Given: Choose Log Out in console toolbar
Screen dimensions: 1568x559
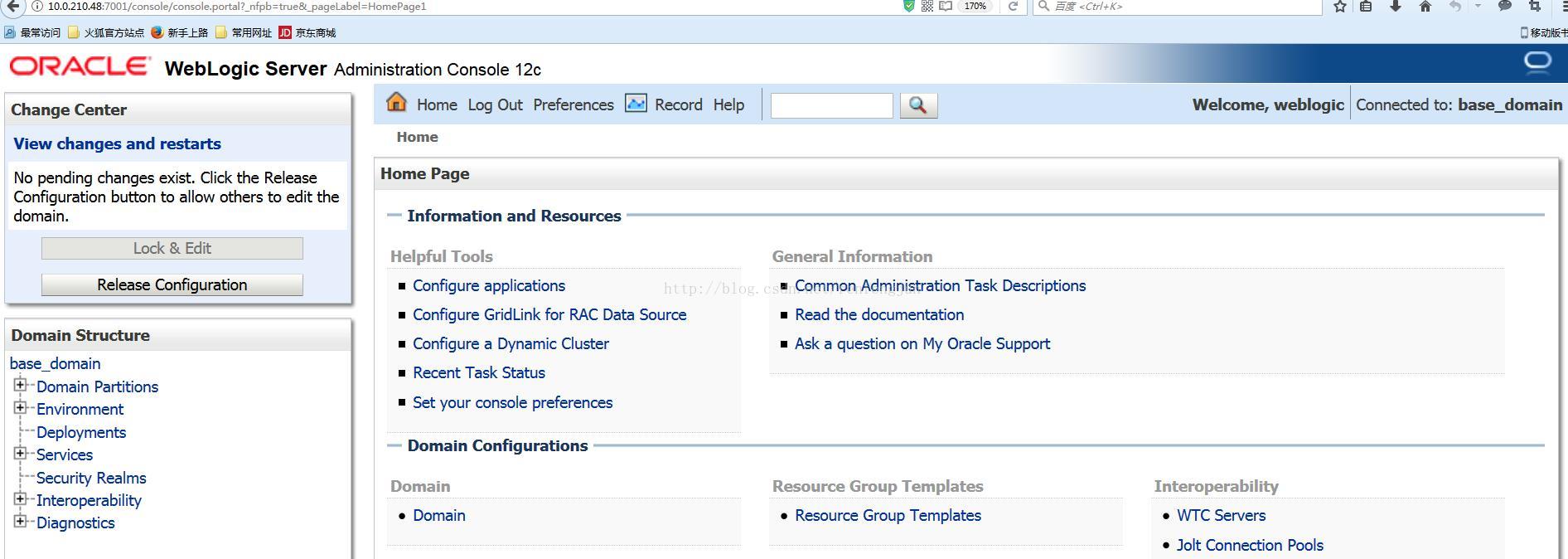Looking at the screenshot, I should coord(495,105).
